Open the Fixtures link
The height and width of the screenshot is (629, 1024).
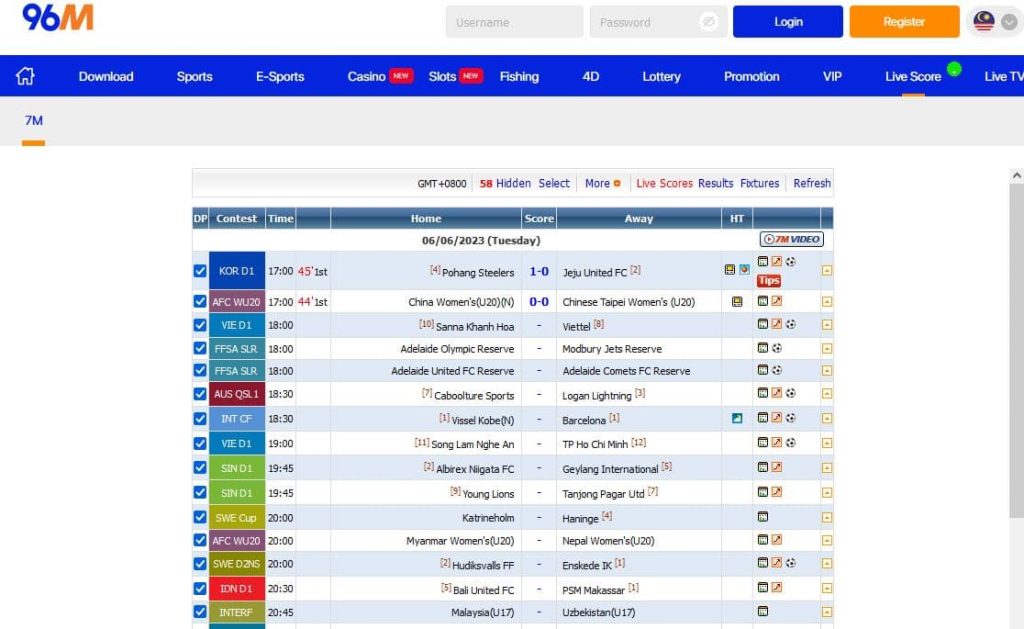[760, 184]
